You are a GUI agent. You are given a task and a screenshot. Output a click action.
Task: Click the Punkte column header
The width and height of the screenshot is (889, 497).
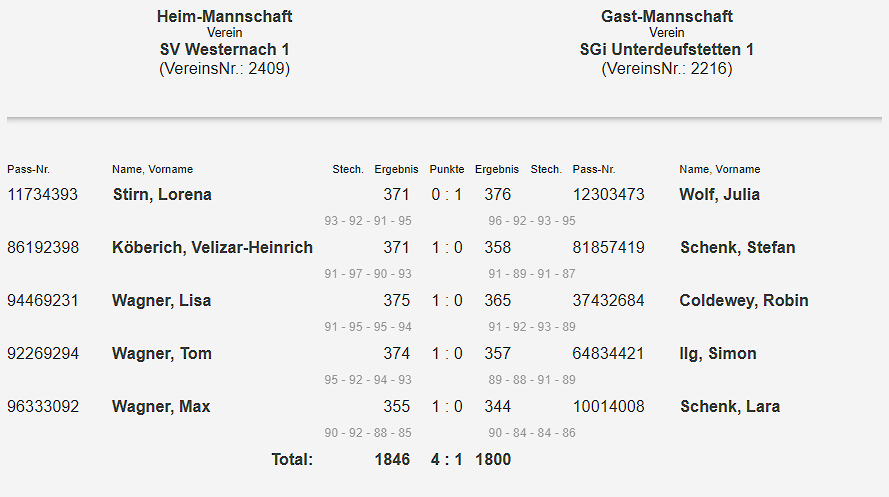(x=447, y=170)
